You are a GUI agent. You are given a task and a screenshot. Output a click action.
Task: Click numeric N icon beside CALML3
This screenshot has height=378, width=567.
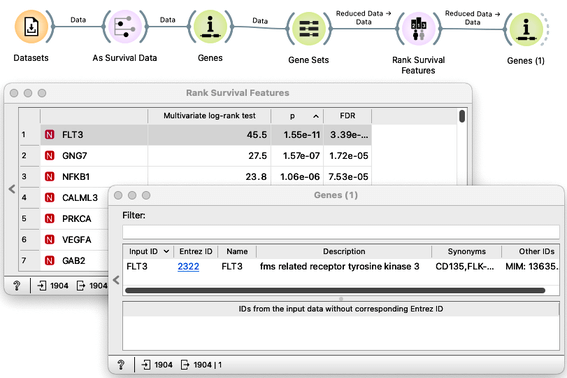(50, 198)
